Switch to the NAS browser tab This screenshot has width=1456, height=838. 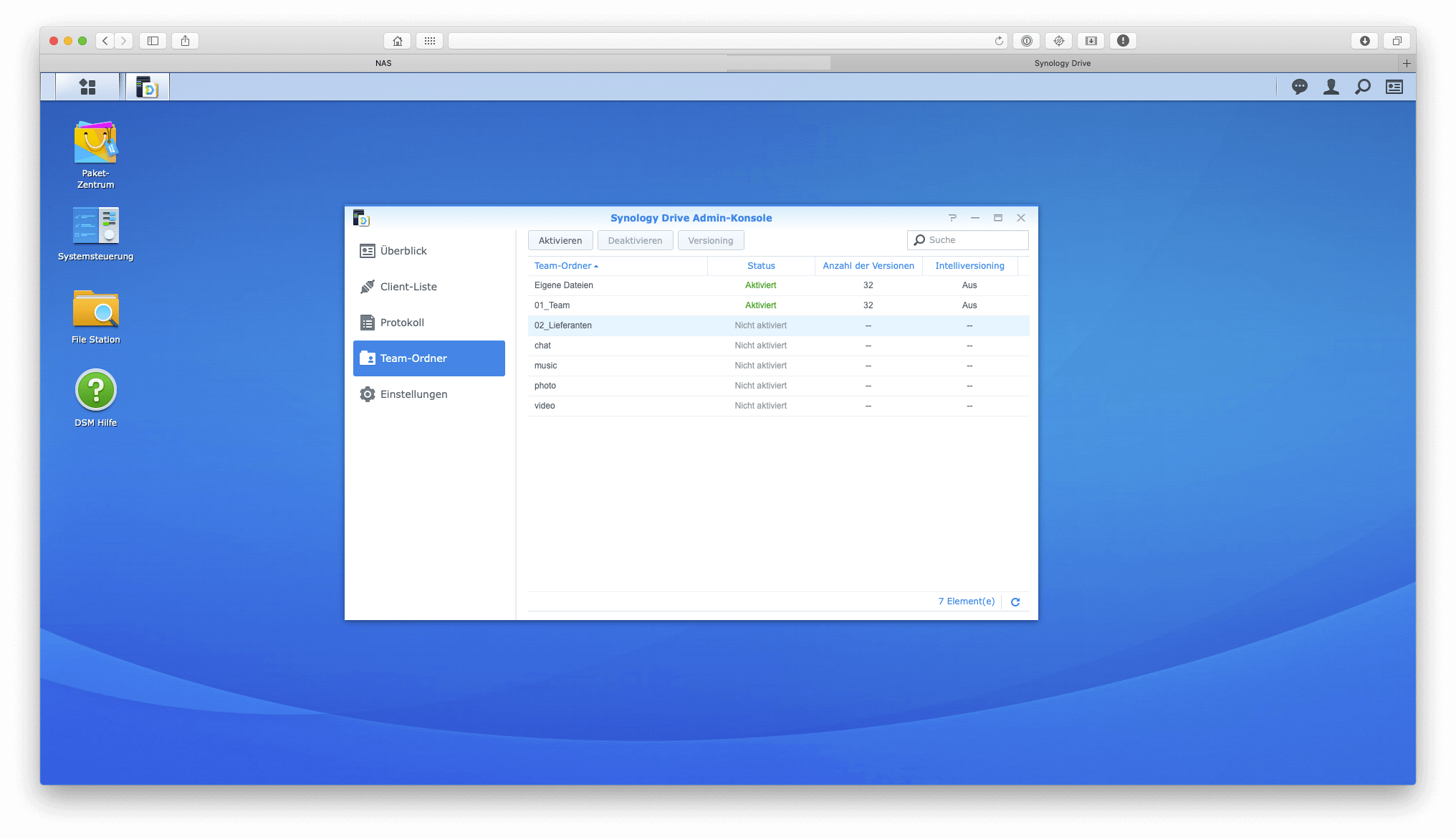pyautogui.click(x=383, y=63)
